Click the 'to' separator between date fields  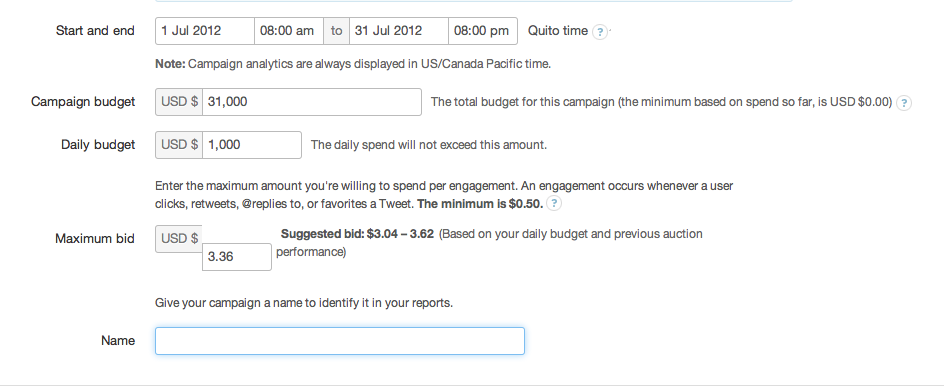[x=337, y=31]
